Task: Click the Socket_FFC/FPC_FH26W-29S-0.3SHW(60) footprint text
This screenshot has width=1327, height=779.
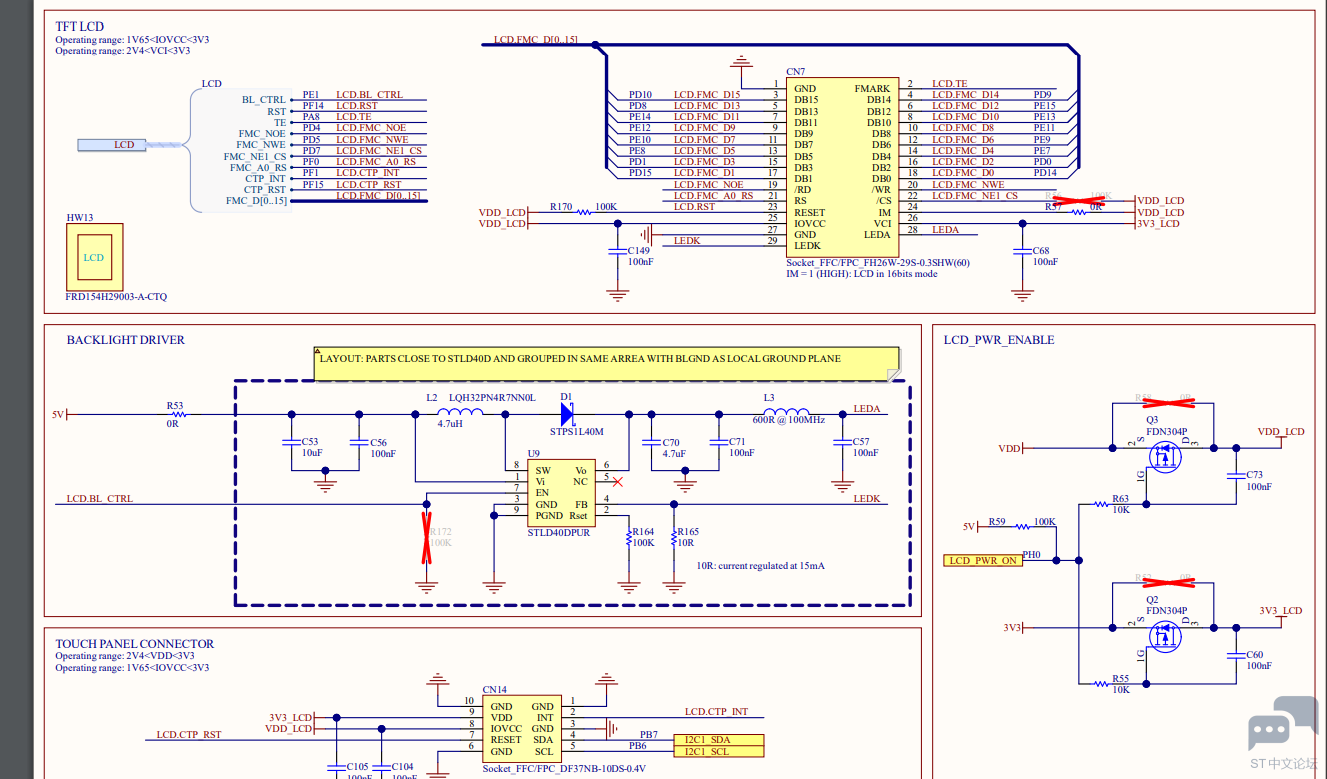Action: [878, 263]
